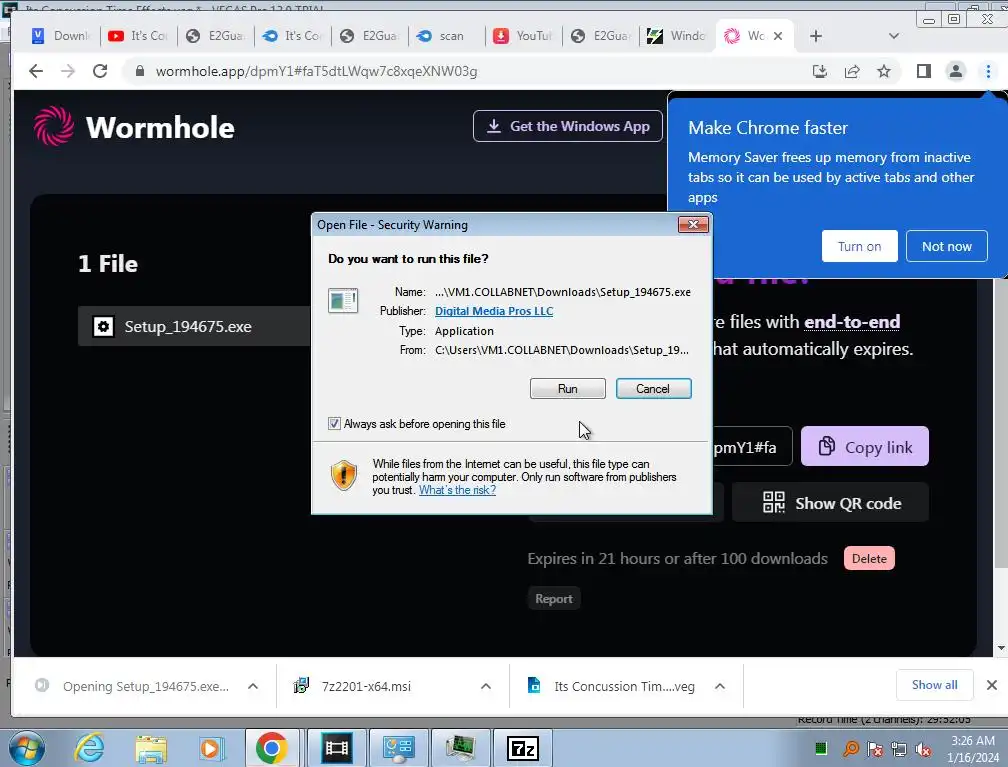Click the browser forward arrow
The image size is (1008, 767).
(68, 71)
